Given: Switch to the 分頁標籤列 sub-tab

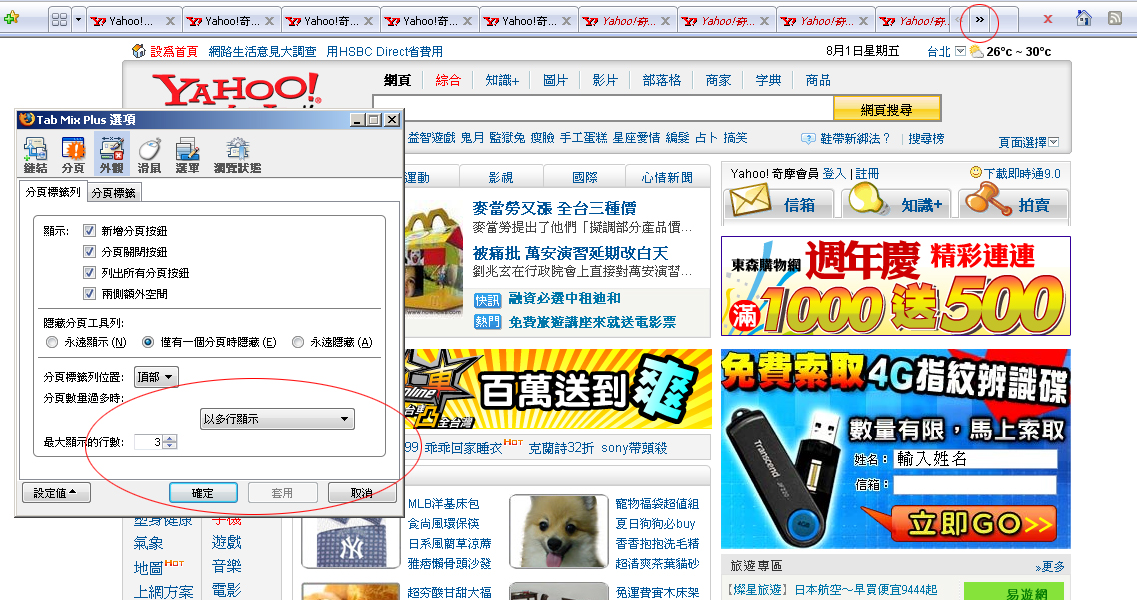Looking at the screenshot, I should pyautogui.click(x=53, y=192).
